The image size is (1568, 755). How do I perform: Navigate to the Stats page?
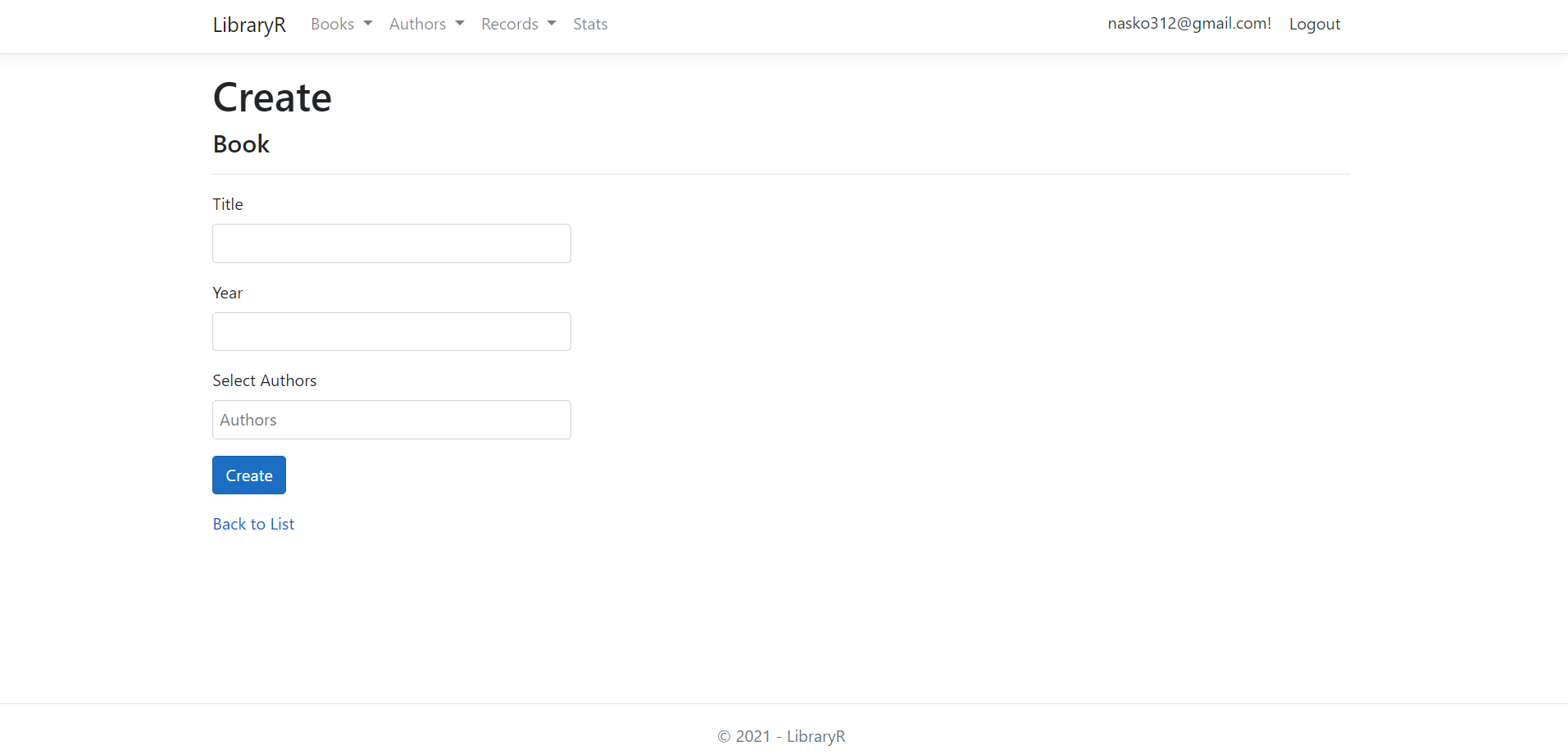[590, 24]
